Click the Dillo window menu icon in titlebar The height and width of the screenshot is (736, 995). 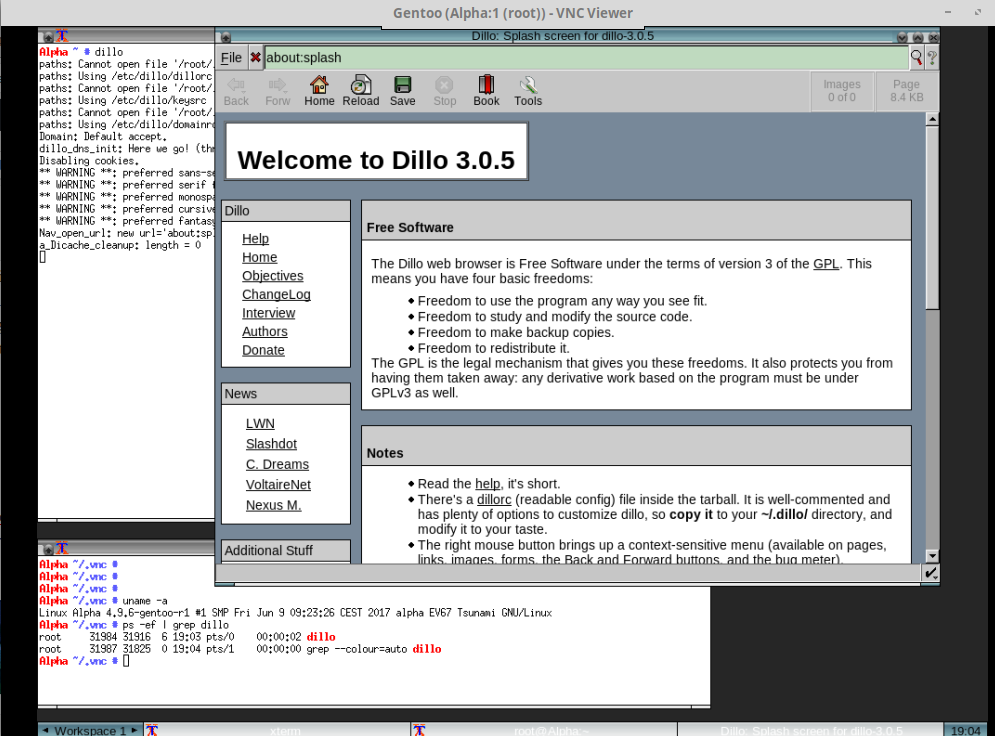(x=225, y=37)
